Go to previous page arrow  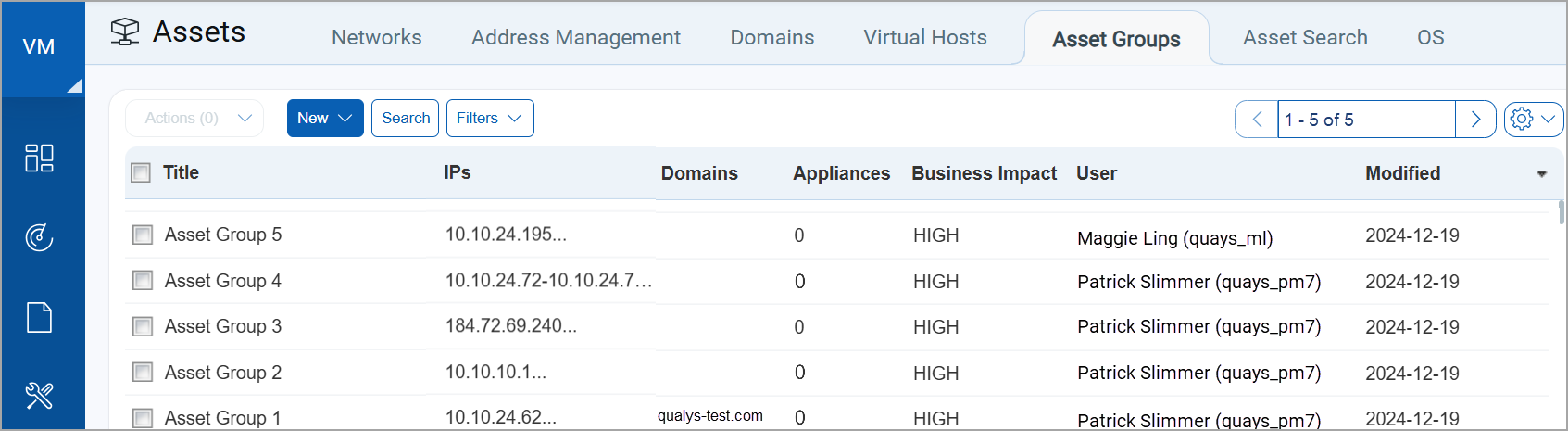coord(1257,120)
